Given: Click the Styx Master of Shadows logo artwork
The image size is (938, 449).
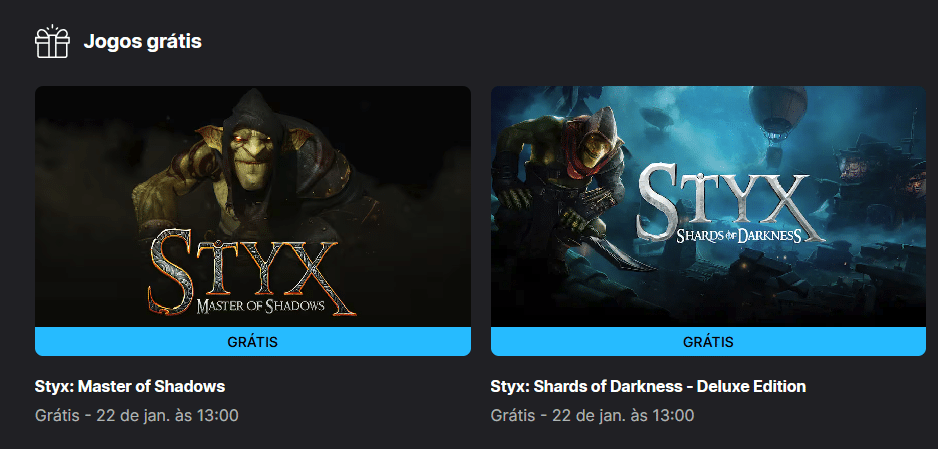Looking at the screenshot, I should click(251, 274).
